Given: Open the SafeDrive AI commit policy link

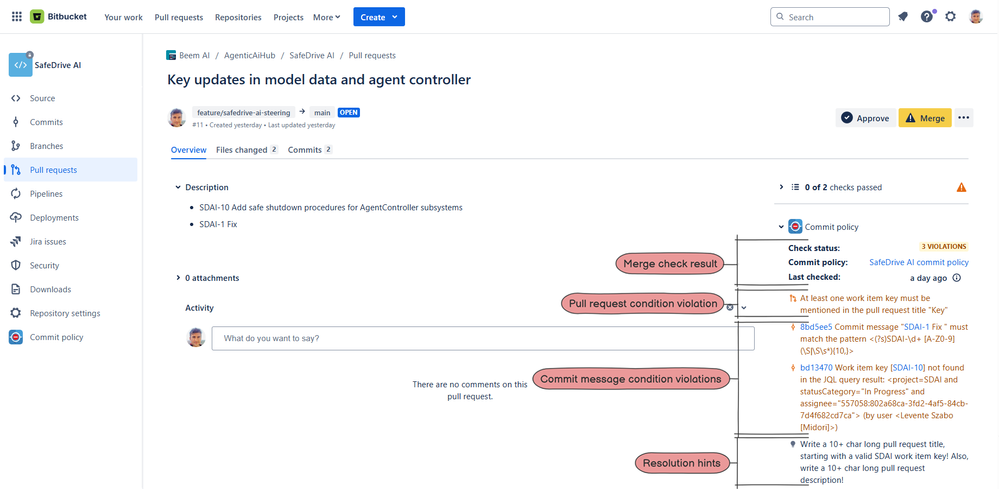Looking at the screenshot, I should coord(919,262).
